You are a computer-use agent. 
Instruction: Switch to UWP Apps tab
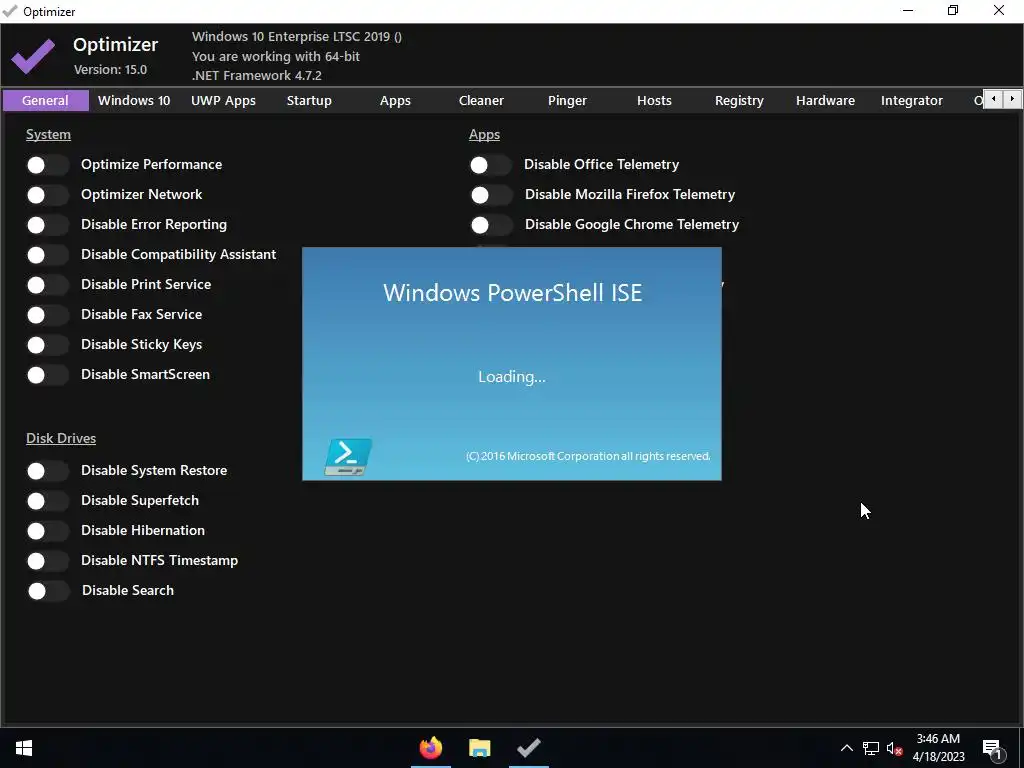click(x=223, y=101)
